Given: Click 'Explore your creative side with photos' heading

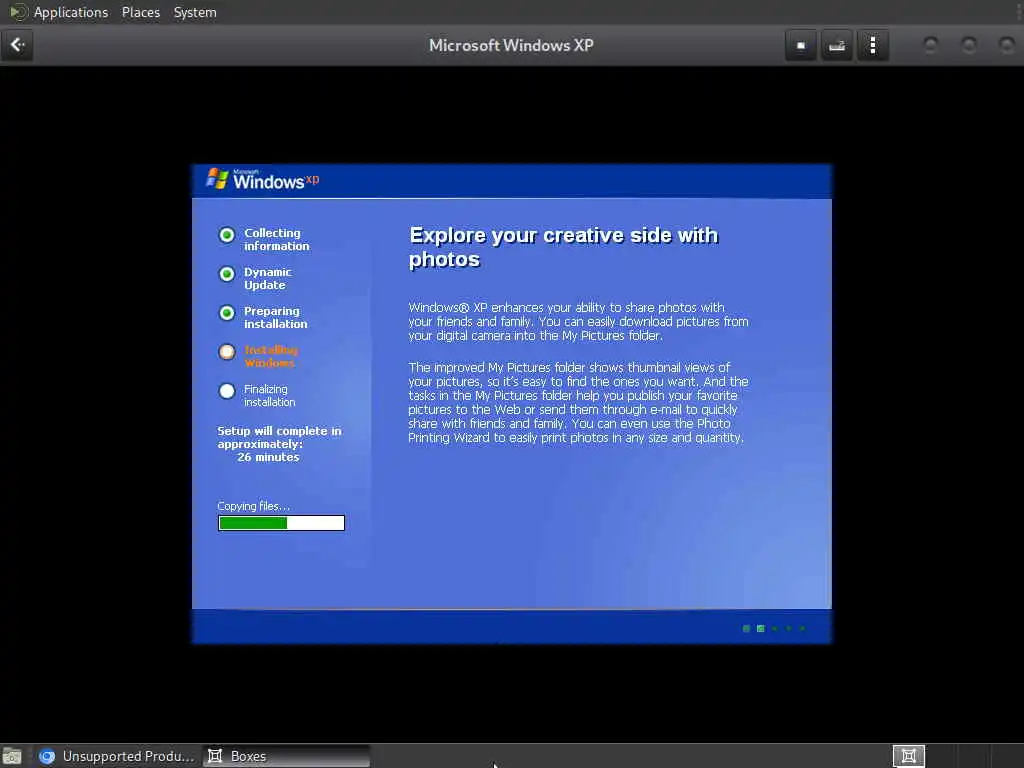Looking at the screenshot, I should 563,247.
